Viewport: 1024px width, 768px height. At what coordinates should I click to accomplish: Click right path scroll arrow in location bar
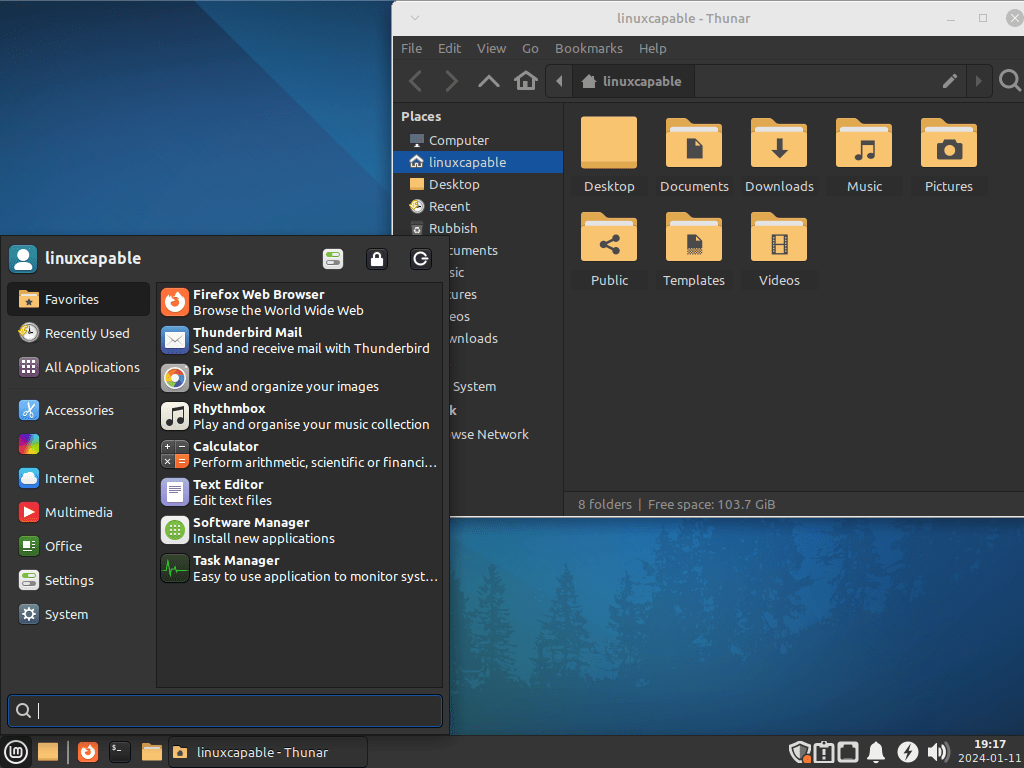[x=978, y=81]
